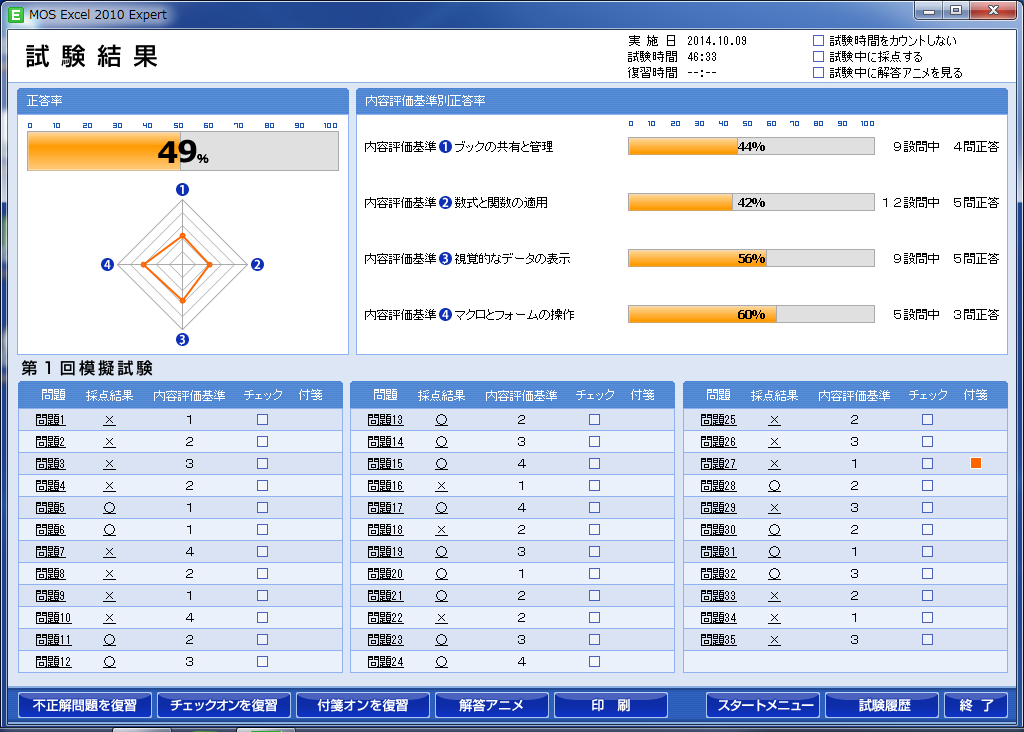1024x732 pixels.
Task: Click the ○ result mark for 問題5
Action: (x=110, y=508)
